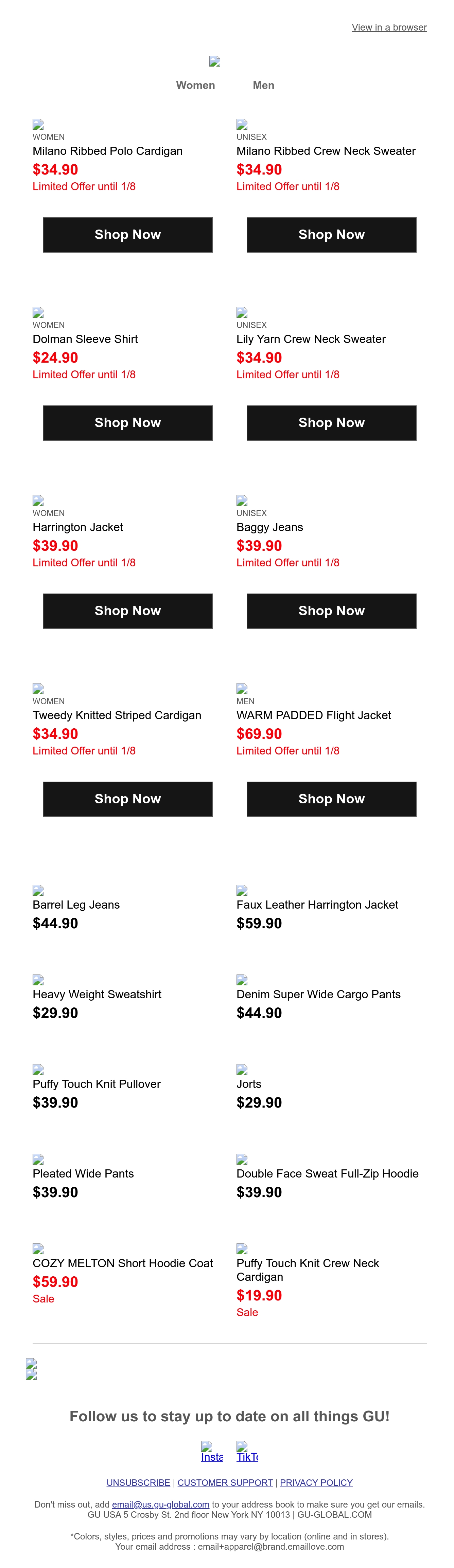Click Shop Now under Baggy Jeans
The height and width of the screenshot is (1568, 454).
(332, 611)
